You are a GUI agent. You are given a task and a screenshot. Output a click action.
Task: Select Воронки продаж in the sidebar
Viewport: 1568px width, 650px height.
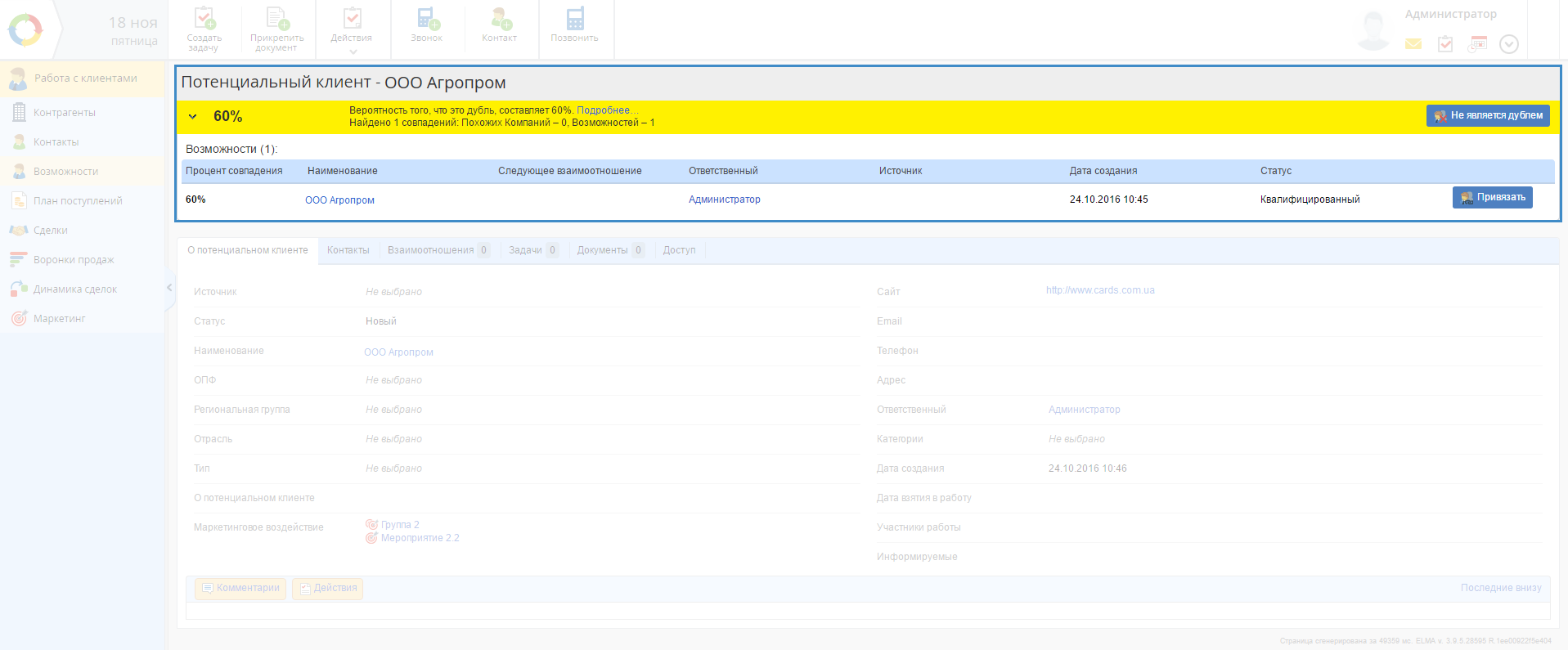[x=74, y=260]
